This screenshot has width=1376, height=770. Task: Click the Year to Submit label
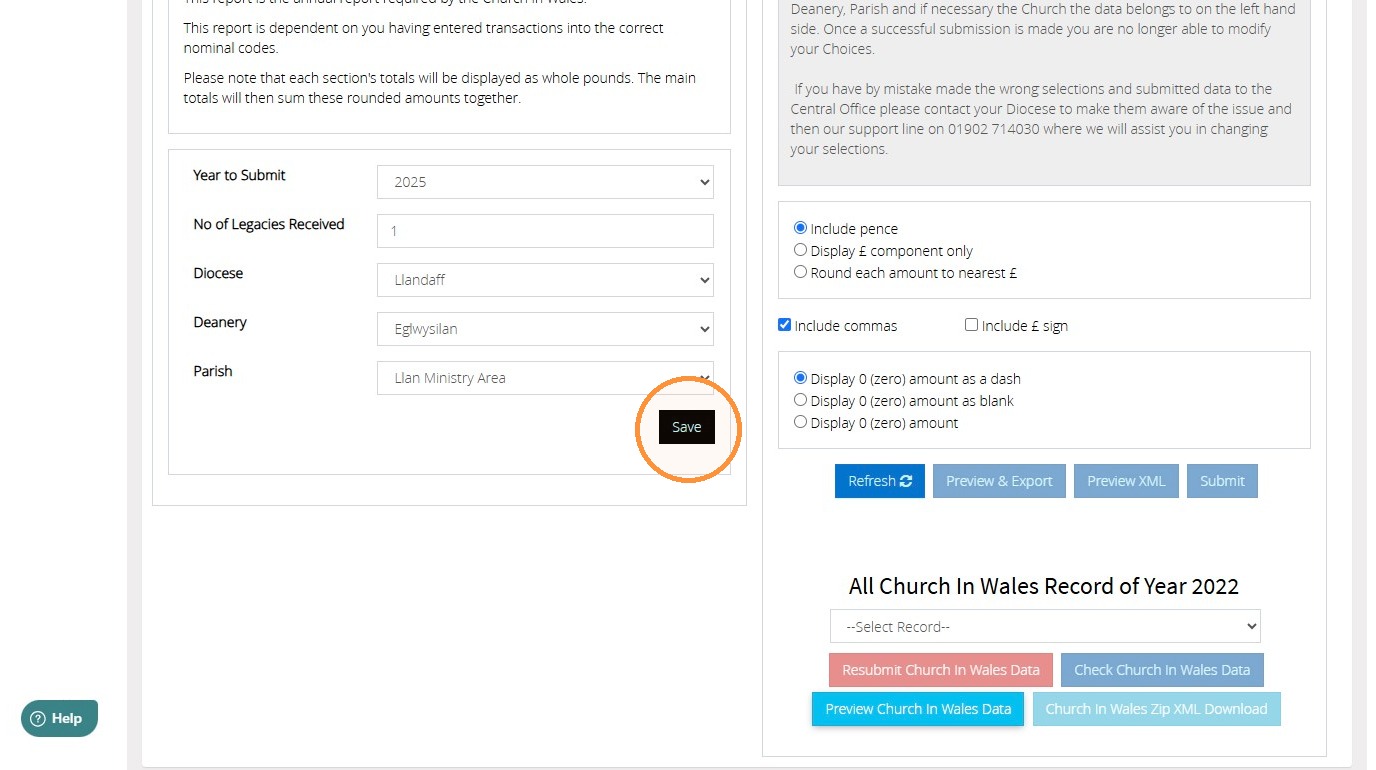(x=239, y=175)
